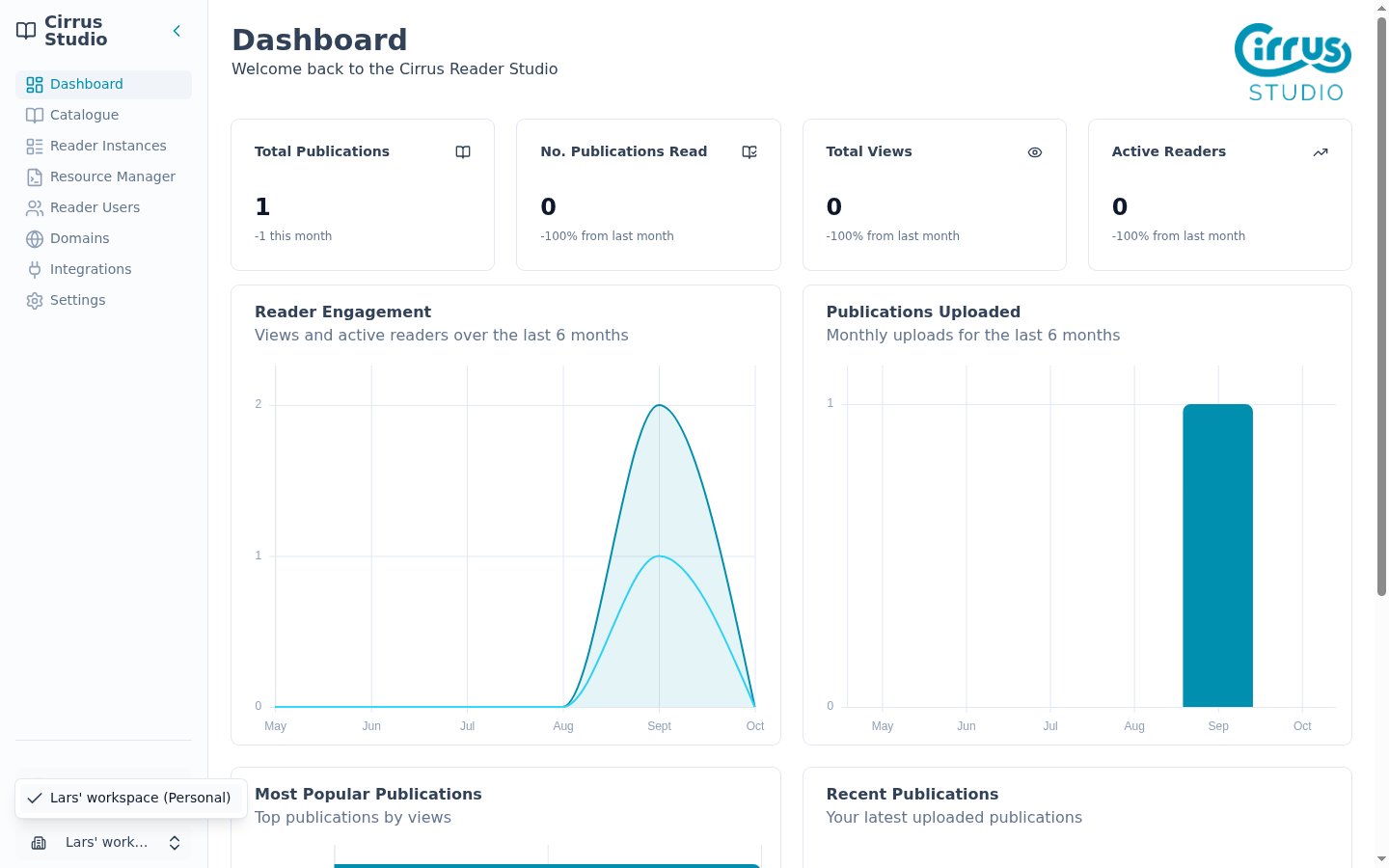
Task: Click the Cirrus Studio logo image
Action: [1293, 63]
